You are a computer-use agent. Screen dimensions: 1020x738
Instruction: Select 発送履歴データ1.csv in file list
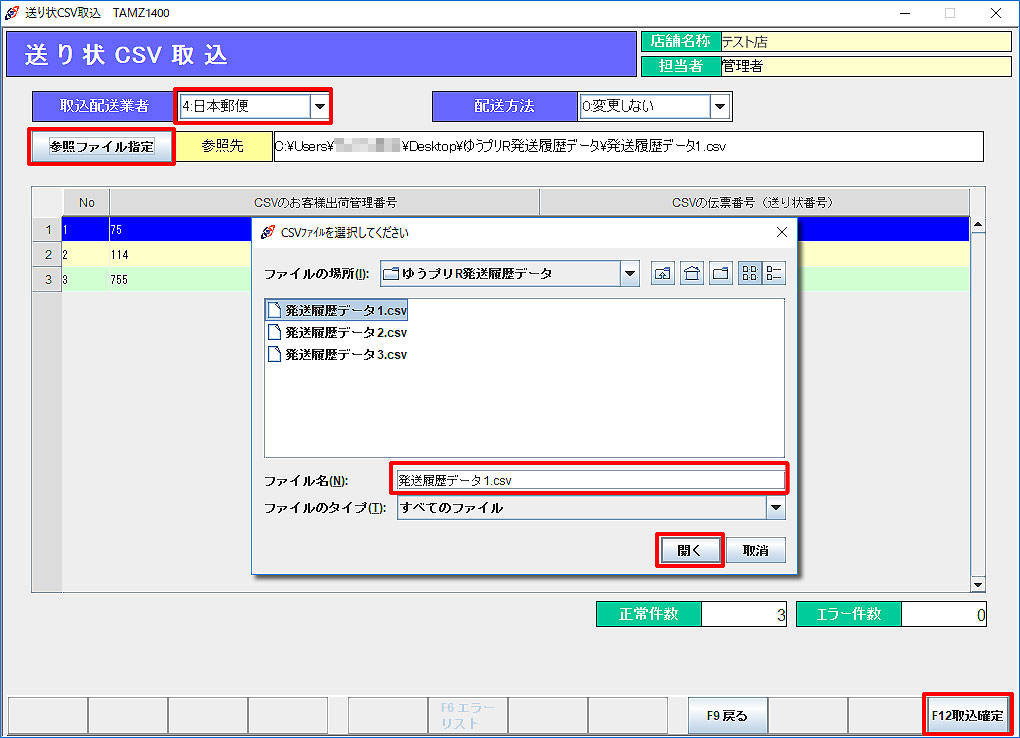tap(337, 310)
